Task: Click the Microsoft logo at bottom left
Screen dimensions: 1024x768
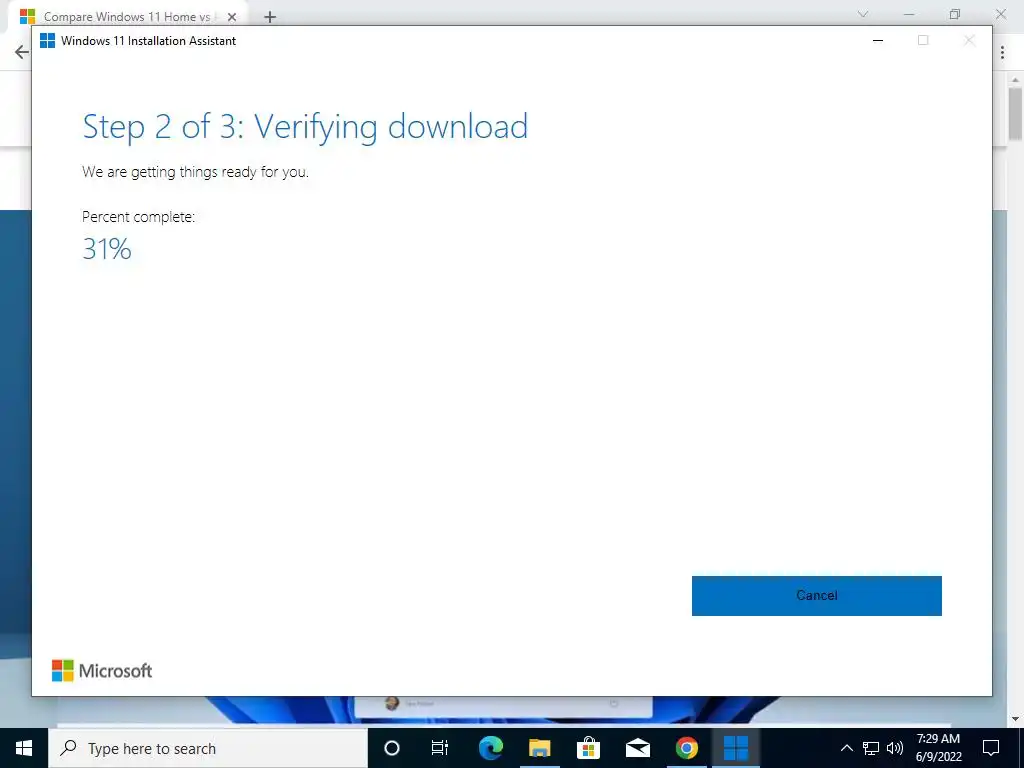Action: point(102,671)
